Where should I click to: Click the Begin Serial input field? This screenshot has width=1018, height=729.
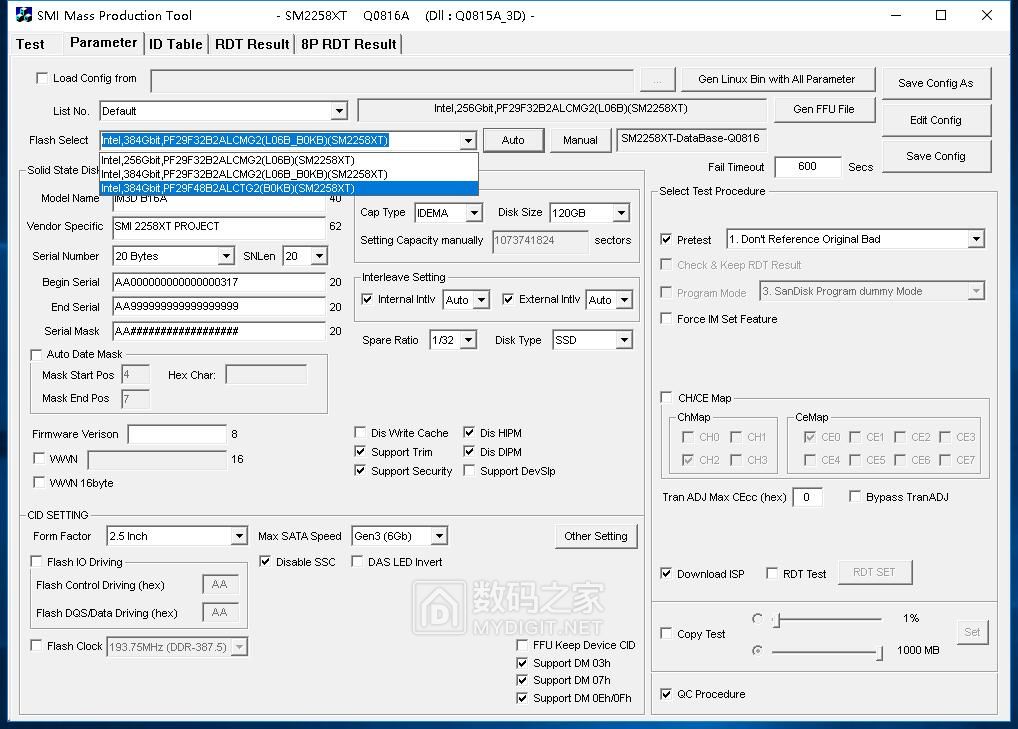click(x=219, y=282)
